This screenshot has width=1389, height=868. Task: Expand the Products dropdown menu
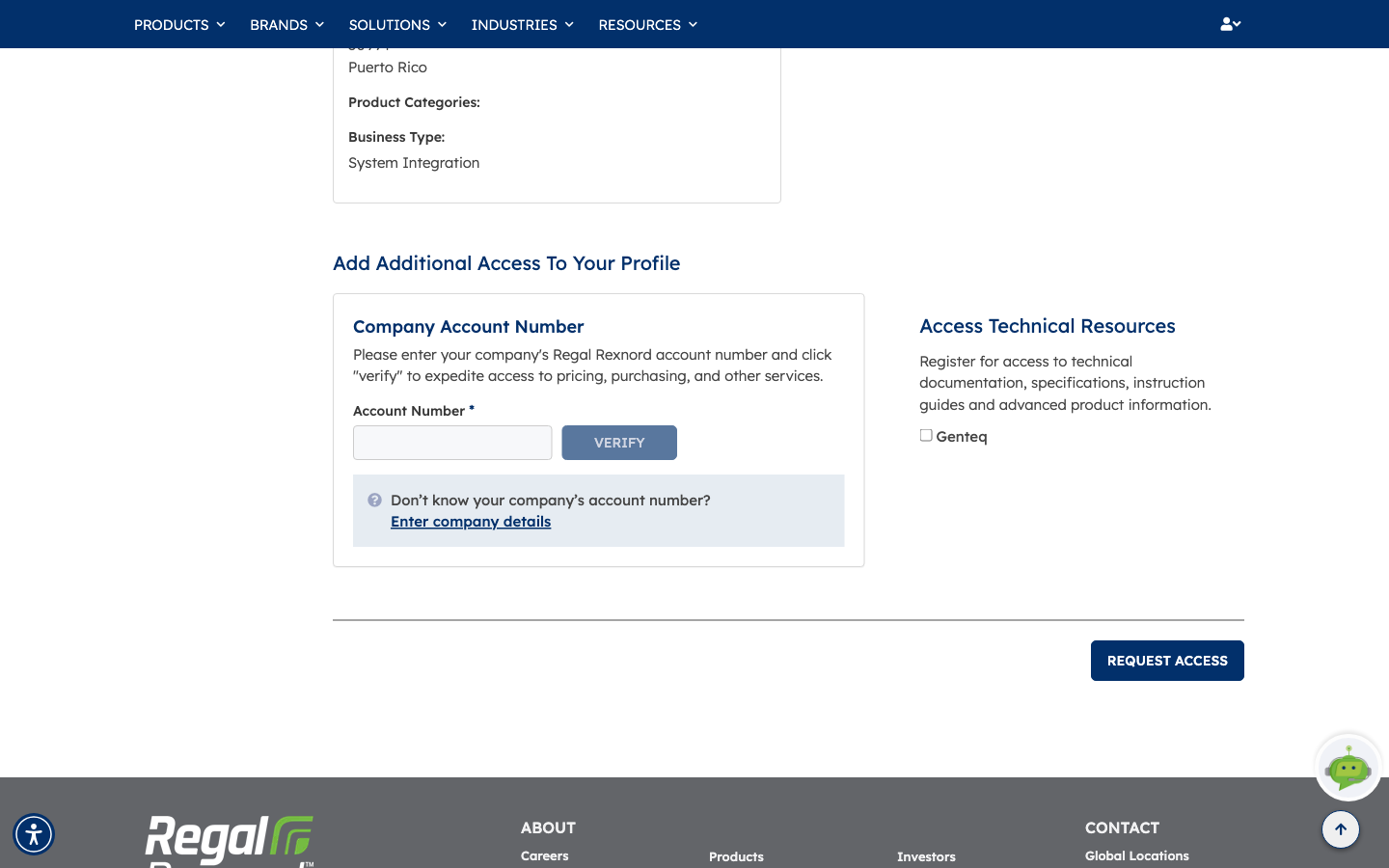pyautogui.click(x=179, y=24)
